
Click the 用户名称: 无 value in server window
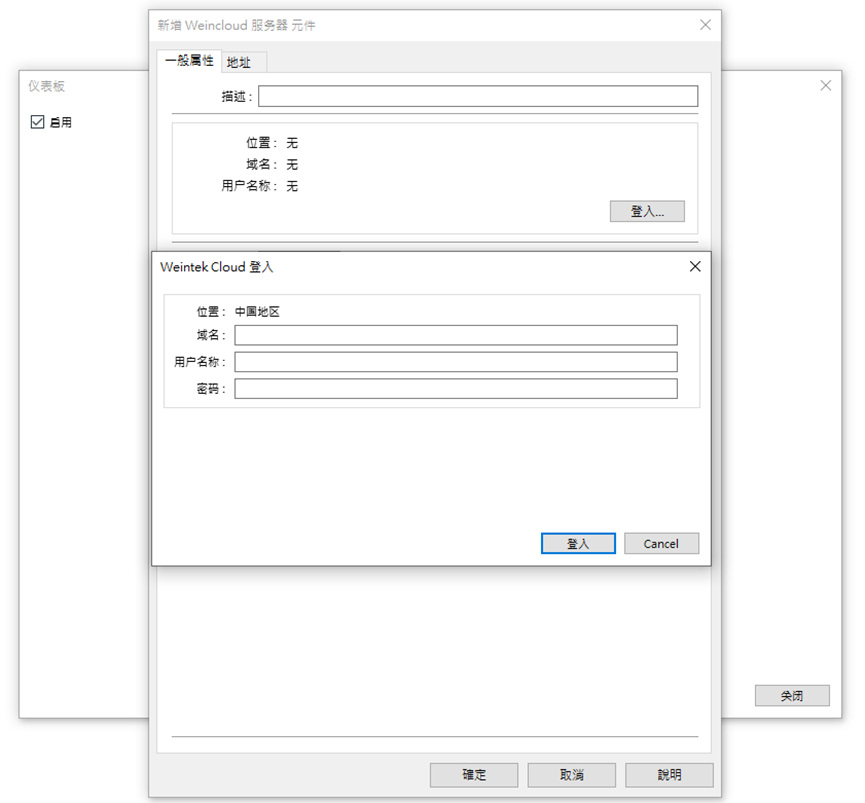(292, 186)
